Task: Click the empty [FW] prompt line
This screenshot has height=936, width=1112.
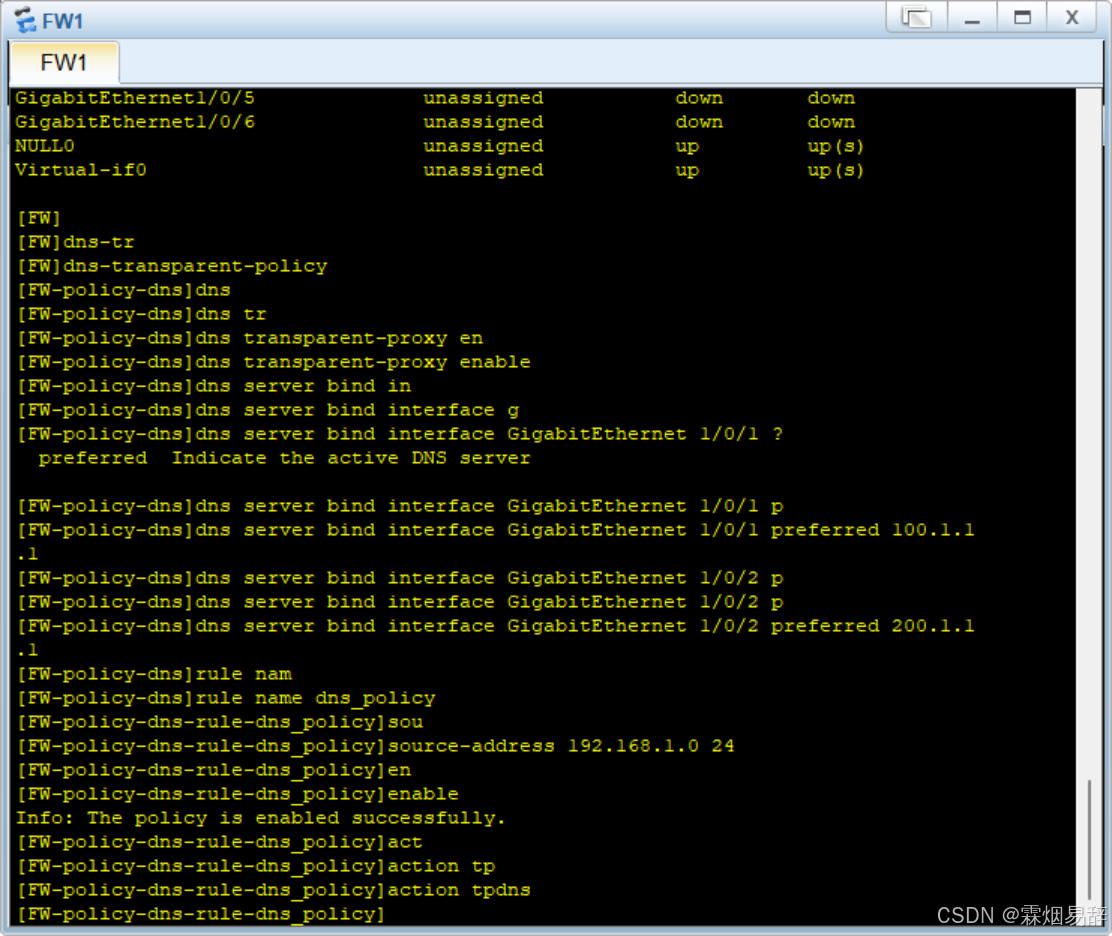Action: click(39, 218)
